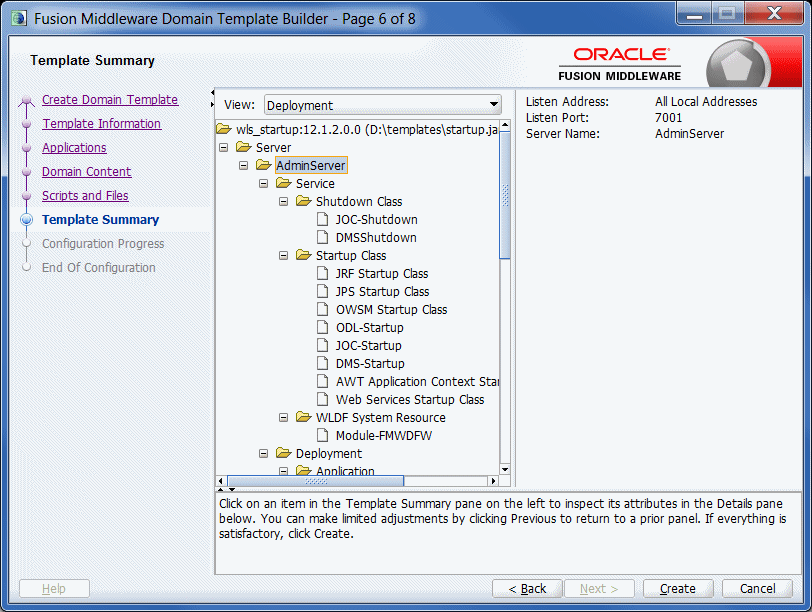
Task: Open the View dropdown showing Deployment
Action: tap(383, 105)
